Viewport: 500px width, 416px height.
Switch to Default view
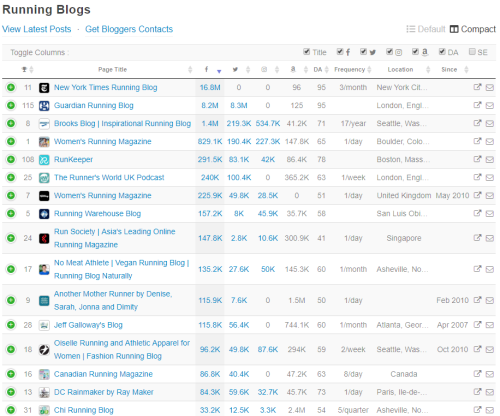pyautogui.click(x=426, y=29)
